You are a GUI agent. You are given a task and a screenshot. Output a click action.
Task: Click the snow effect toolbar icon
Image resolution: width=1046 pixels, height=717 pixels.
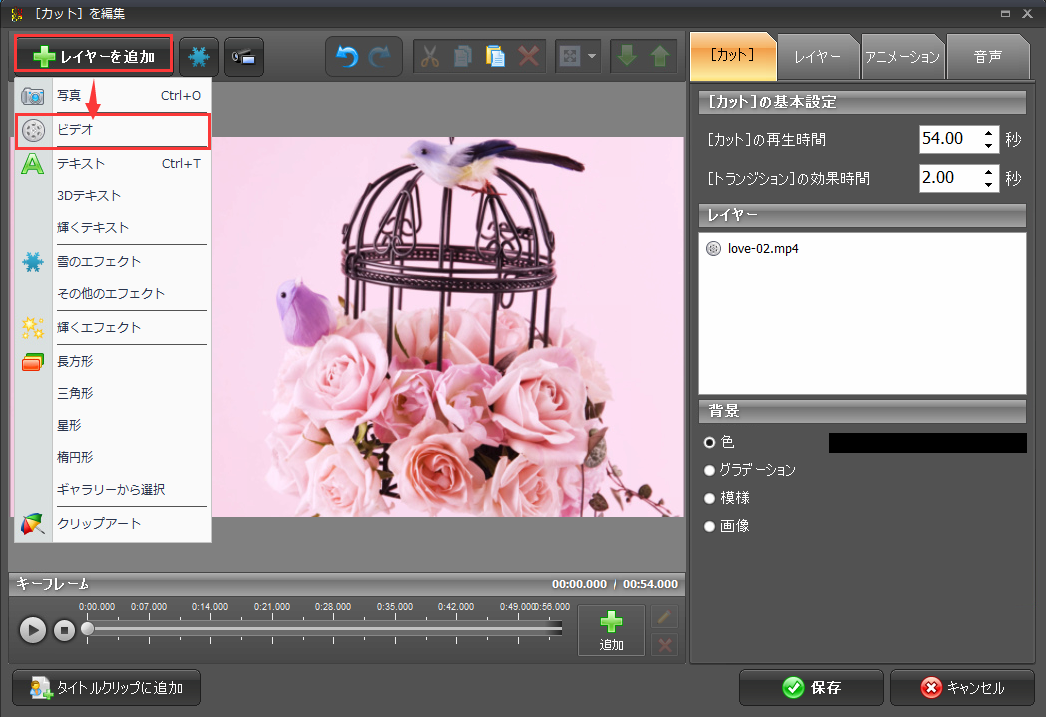(199, 57)
